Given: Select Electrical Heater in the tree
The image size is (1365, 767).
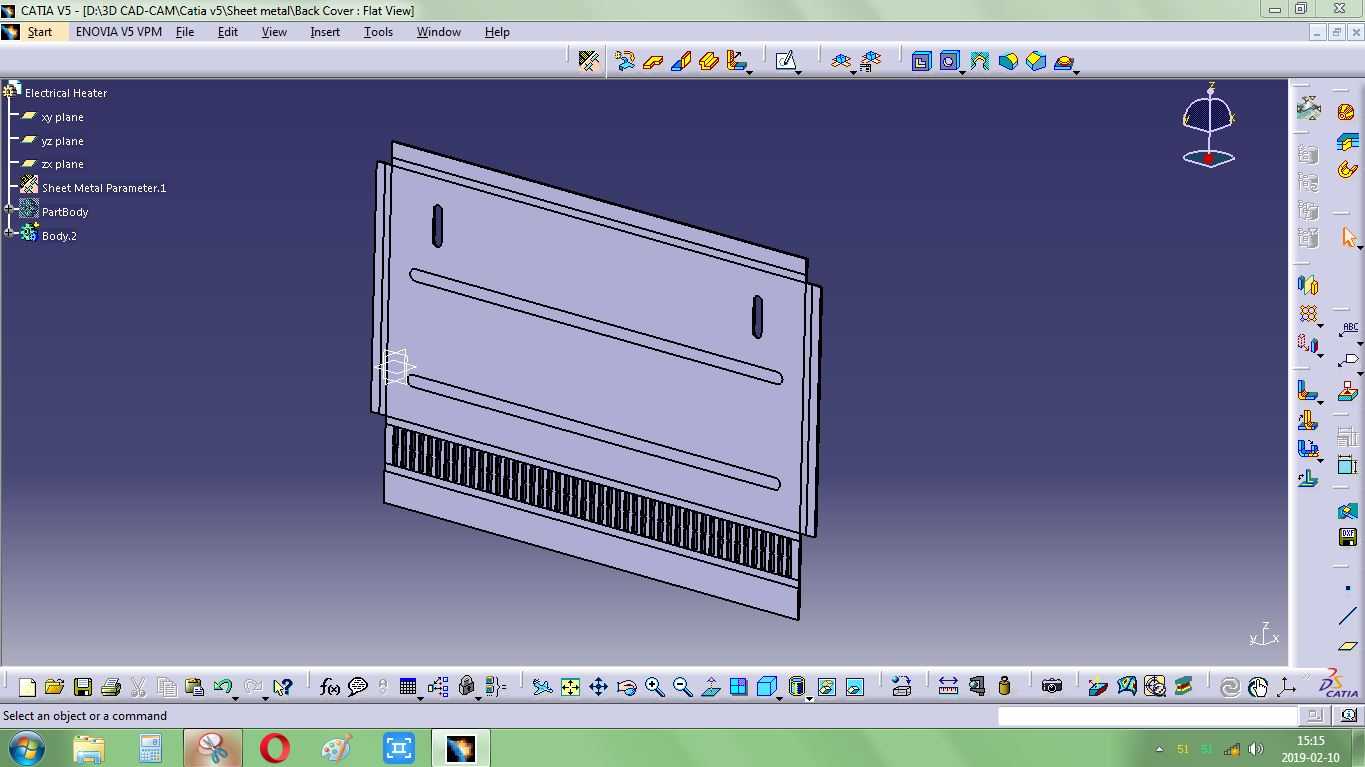Looking at the screenshot, I should point(66,93).
